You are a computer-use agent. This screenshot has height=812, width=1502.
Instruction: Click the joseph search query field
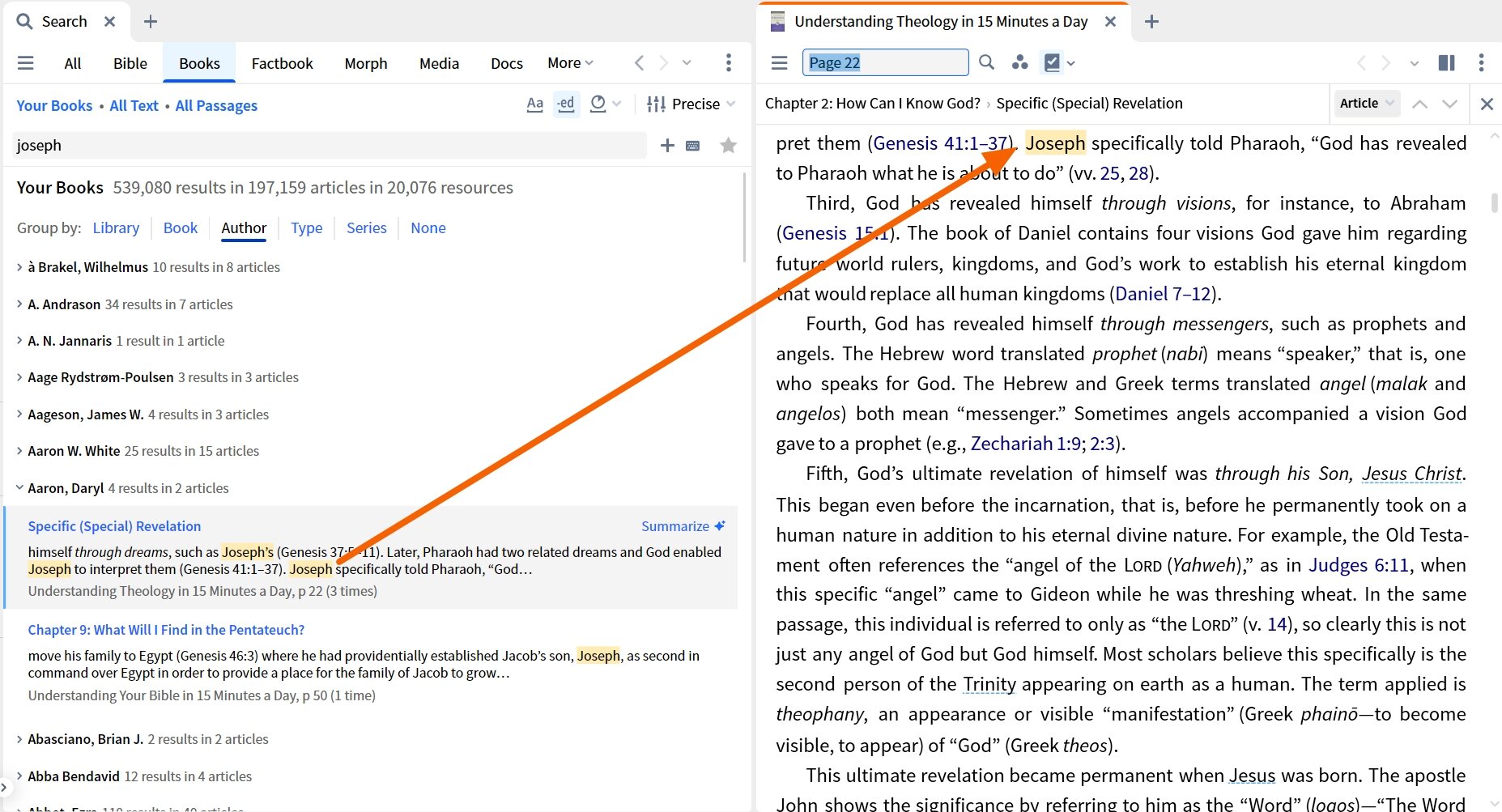click(330, 146)
